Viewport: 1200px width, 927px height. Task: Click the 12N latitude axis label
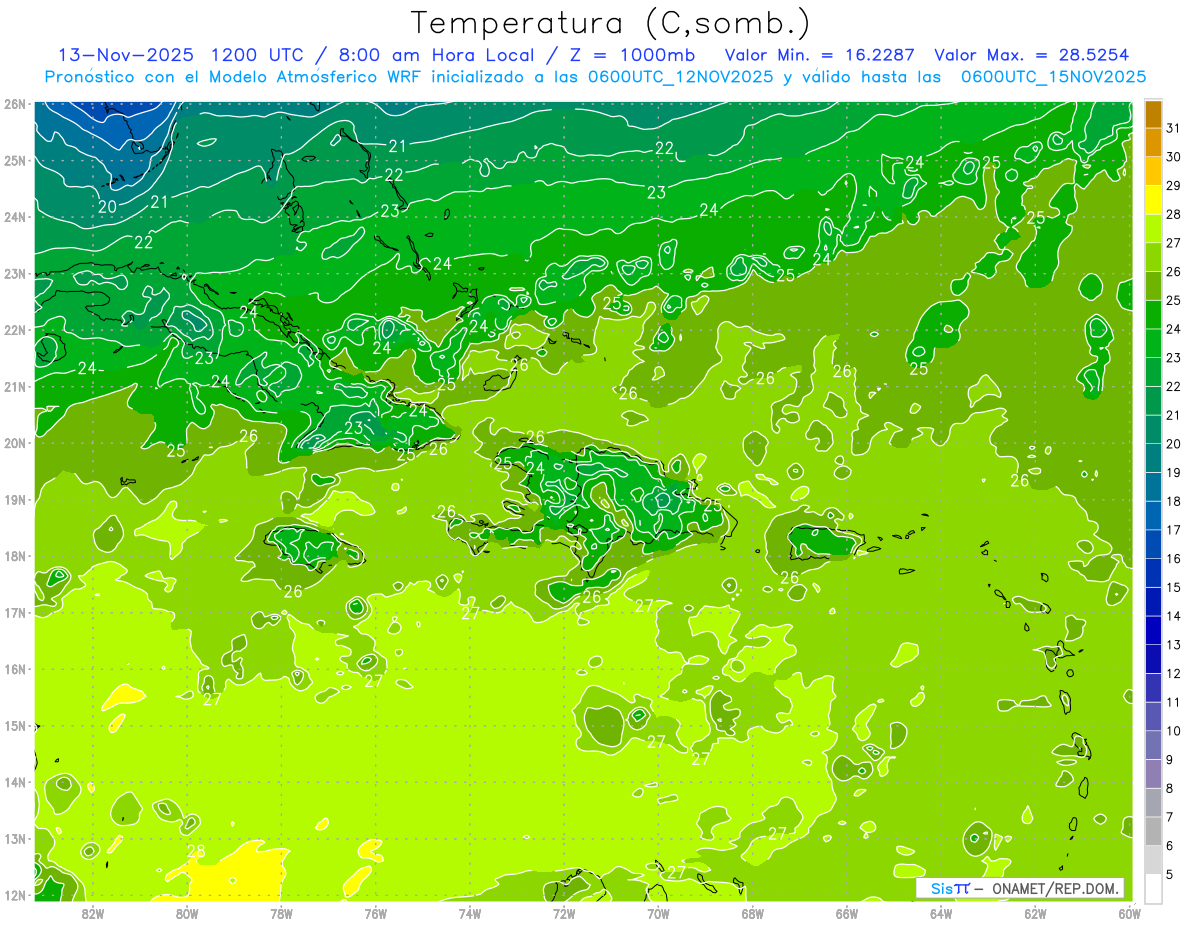(x=14, y=895)
